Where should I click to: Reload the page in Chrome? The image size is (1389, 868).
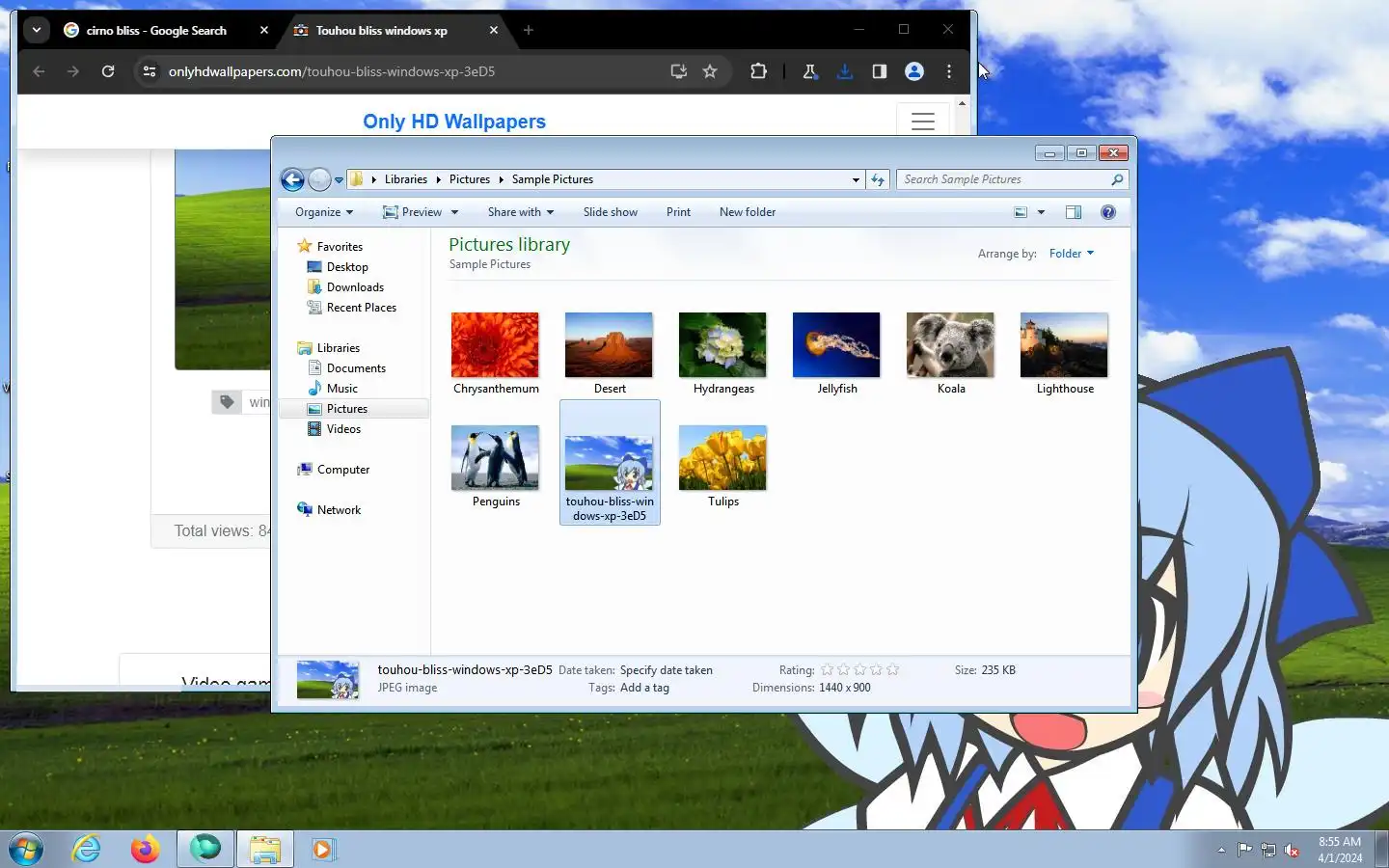pyautogui.click(x=108, y=71)
